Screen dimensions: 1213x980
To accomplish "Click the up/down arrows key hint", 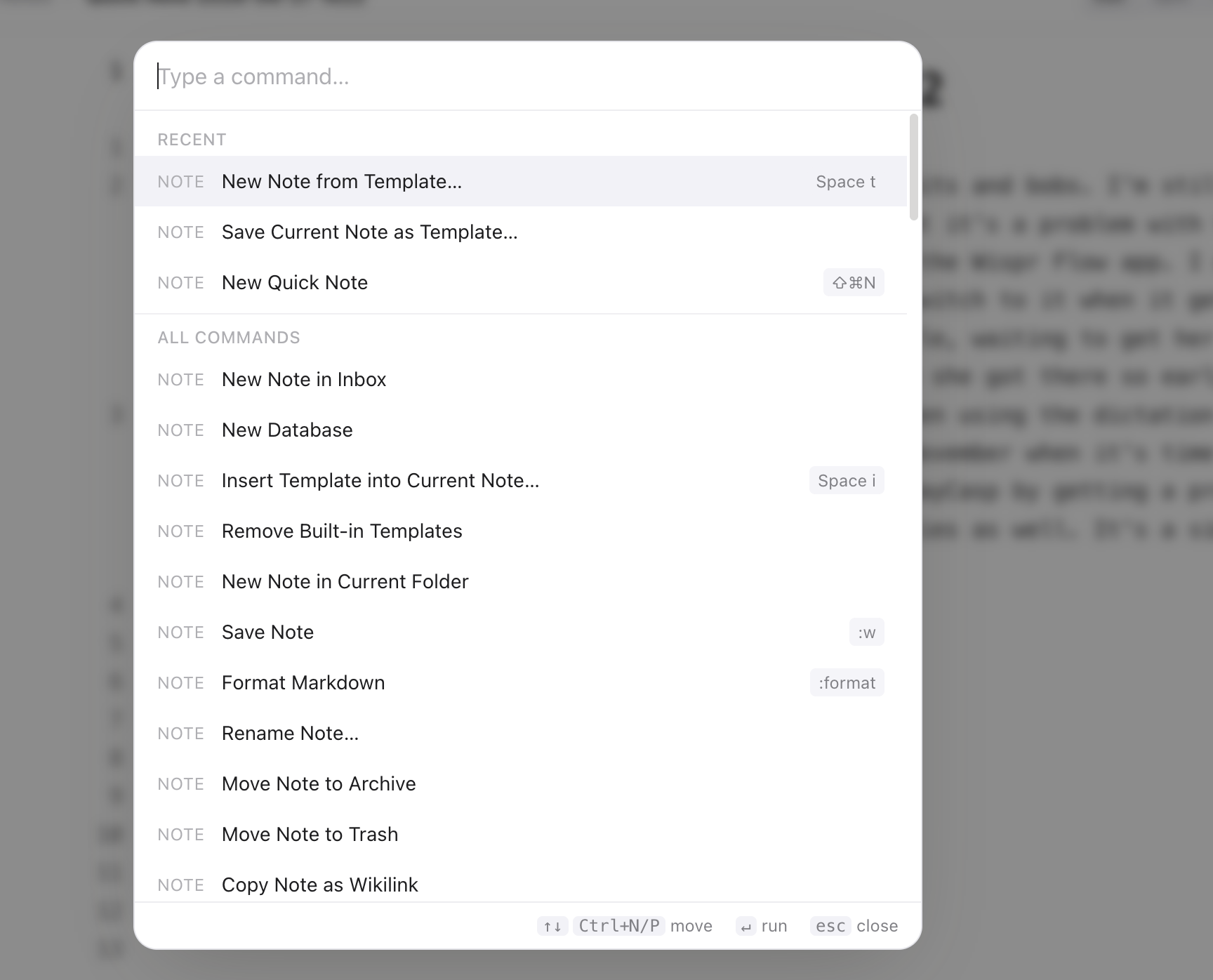I will point(552,926).
